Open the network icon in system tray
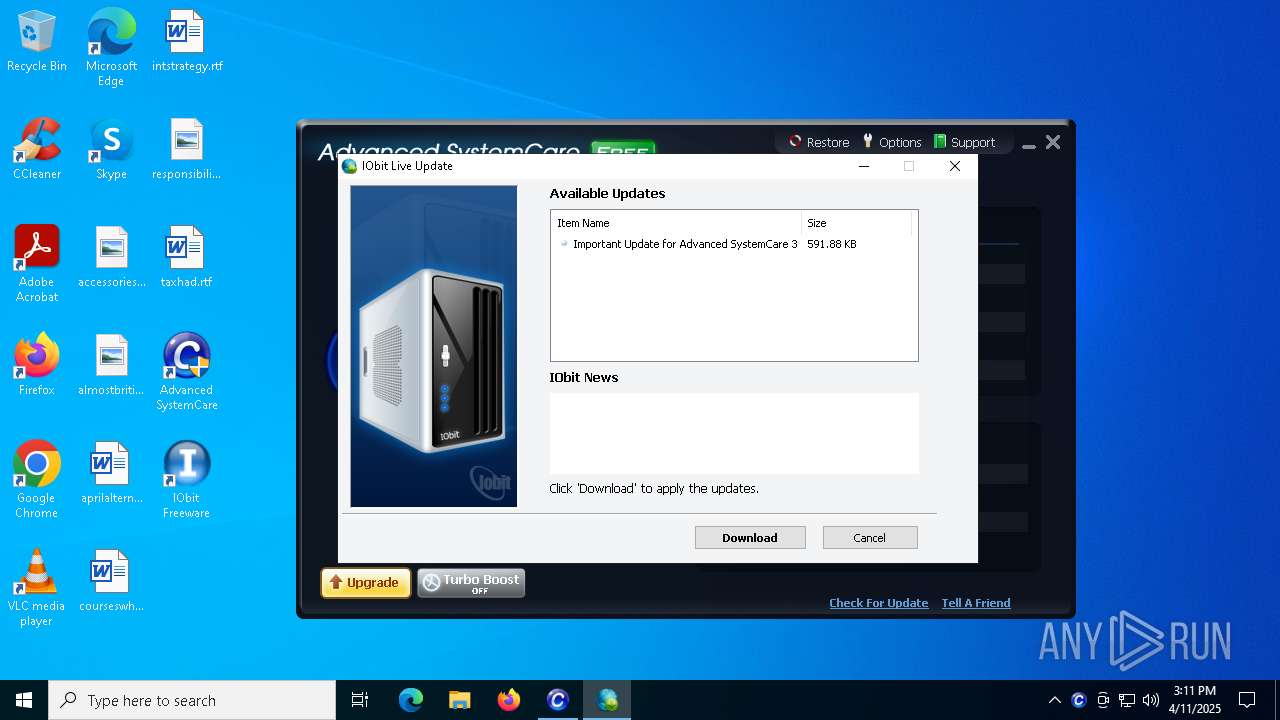 [1127, 700]
